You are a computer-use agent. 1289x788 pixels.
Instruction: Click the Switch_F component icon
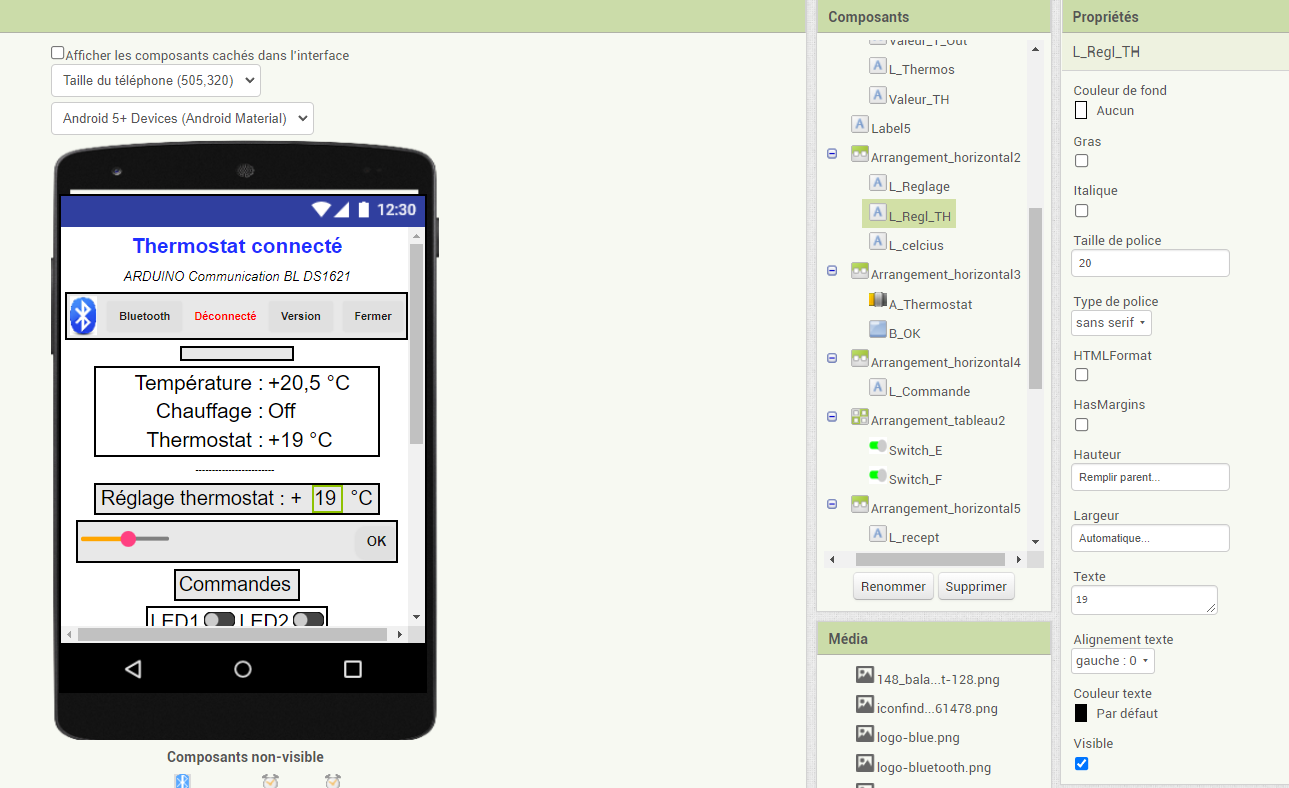click(878, 478)
